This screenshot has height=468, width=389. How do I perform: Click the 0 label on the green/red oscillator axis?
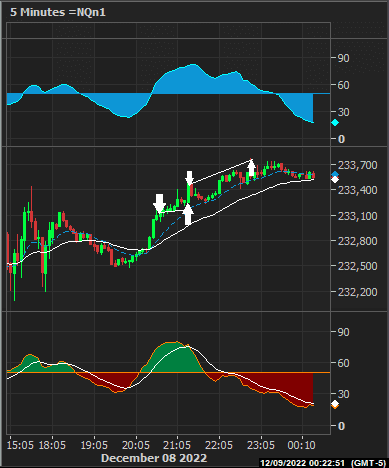341,426
